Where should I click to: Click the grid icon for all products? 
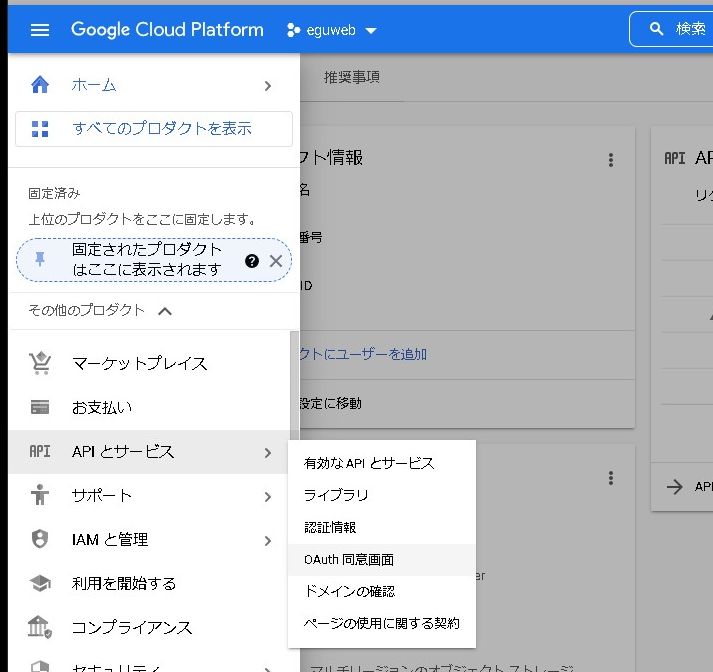(40, 129)
